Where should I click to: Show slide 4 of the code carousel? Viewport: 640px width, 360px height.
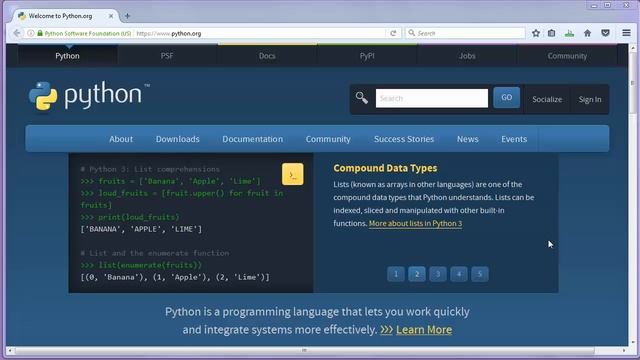click(459, 274)
